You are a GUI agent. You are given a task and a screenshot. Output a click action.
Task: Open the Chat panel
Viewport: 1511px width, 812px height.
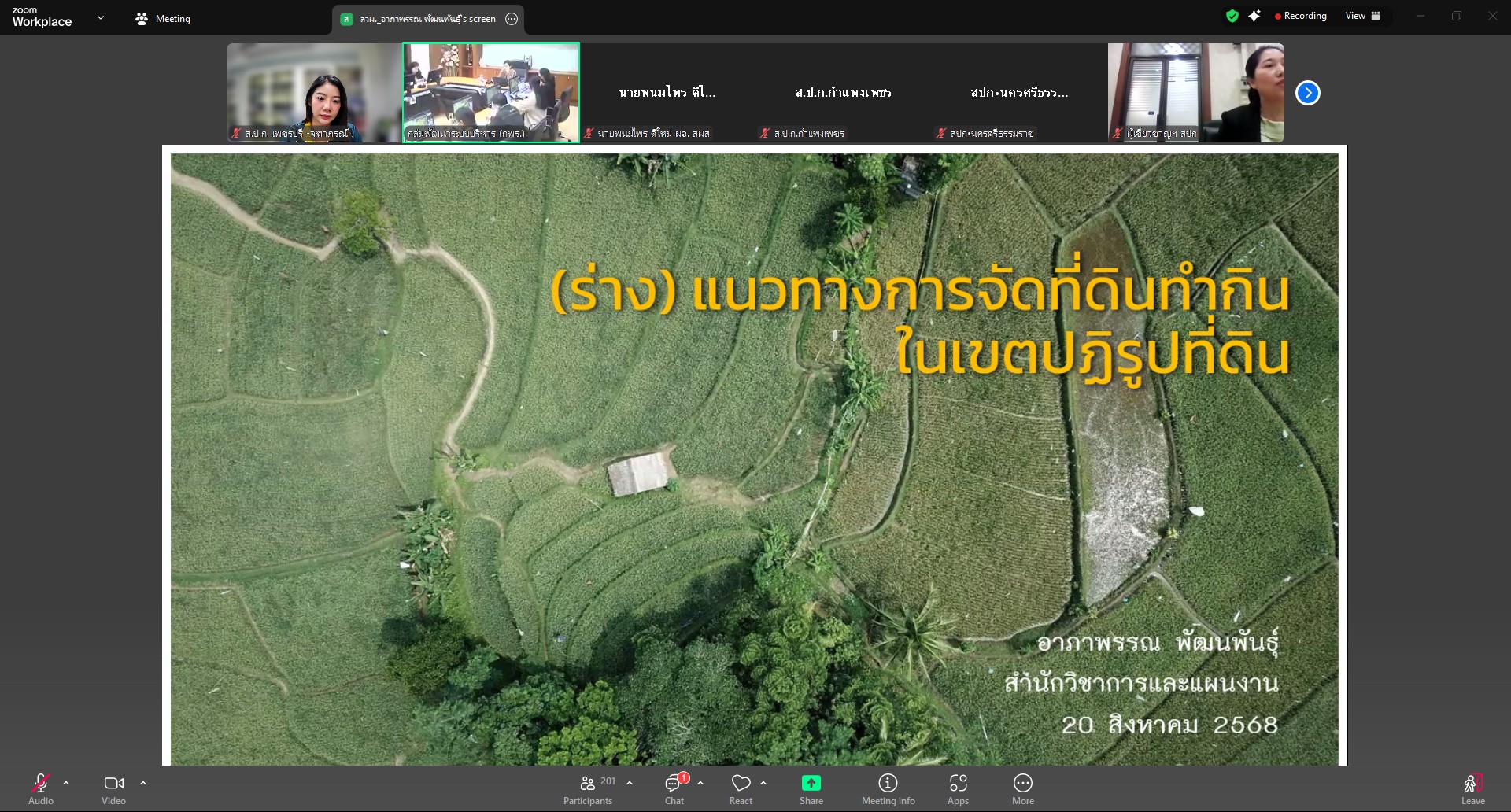pos(674,789)
